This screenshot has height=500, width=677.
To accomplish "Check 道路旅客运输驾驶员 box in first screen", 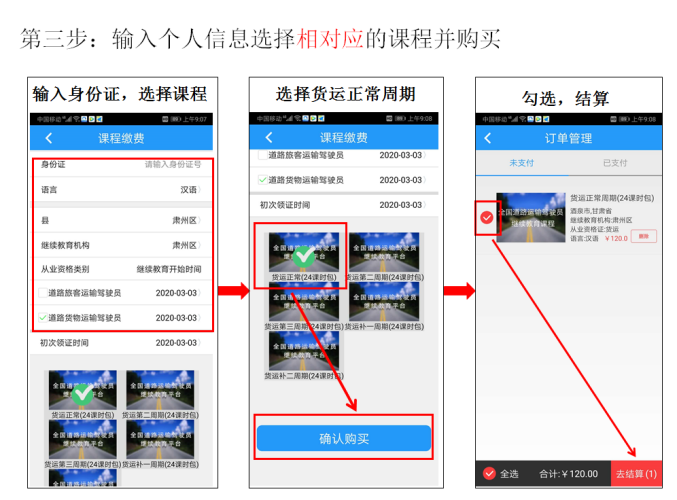I will point(42,293).
